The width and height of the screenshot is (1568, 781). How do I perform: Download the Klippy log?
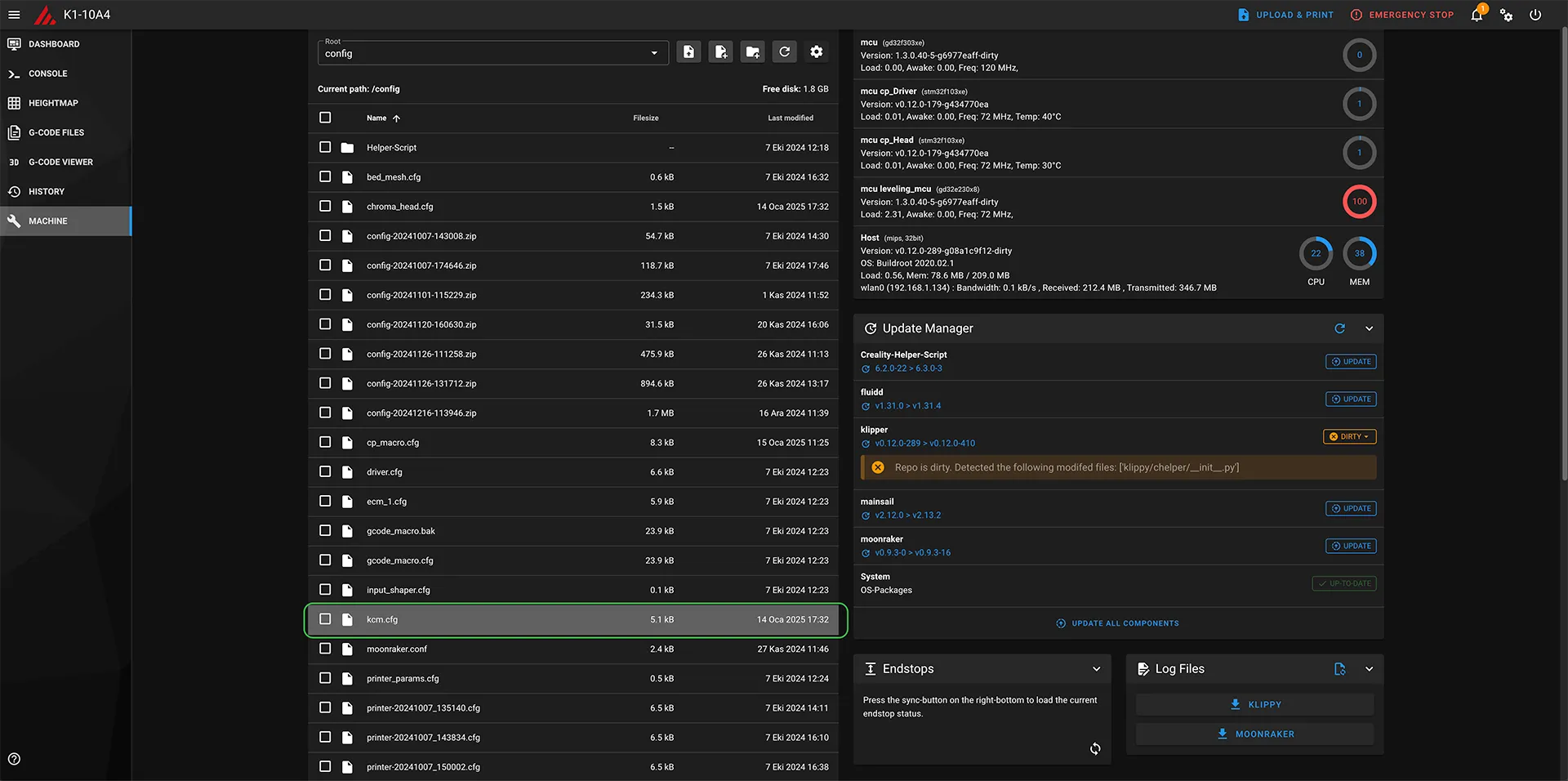[1255, 704]
